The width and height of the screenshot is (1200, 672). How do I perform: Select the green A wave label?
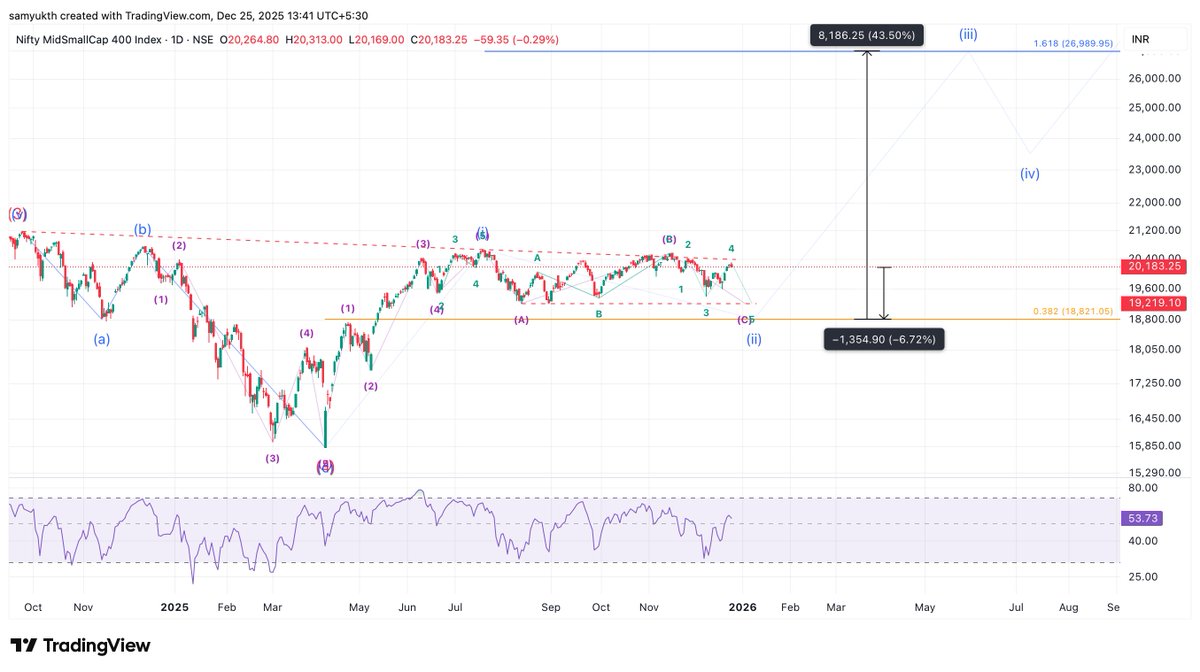537,258
